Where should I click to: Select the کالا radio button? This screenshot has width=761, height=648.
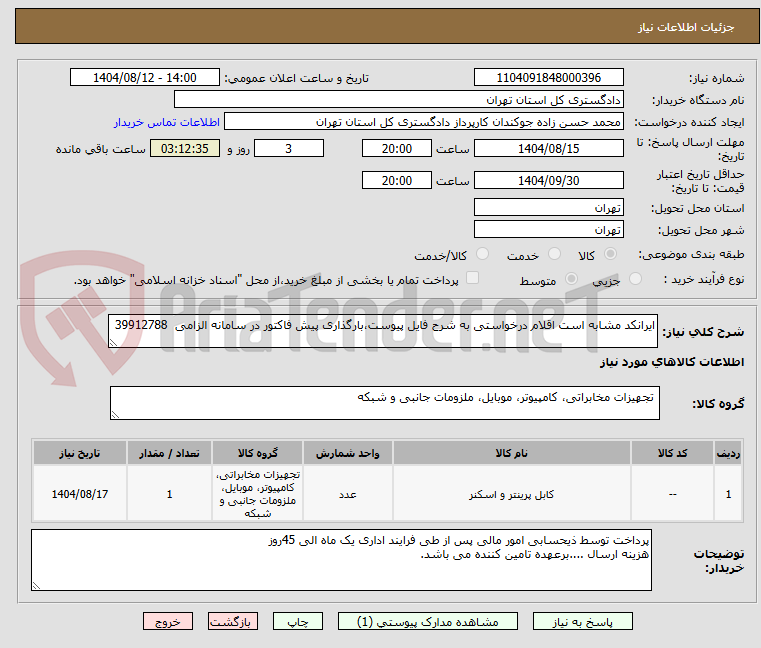(x=610, y=254)
